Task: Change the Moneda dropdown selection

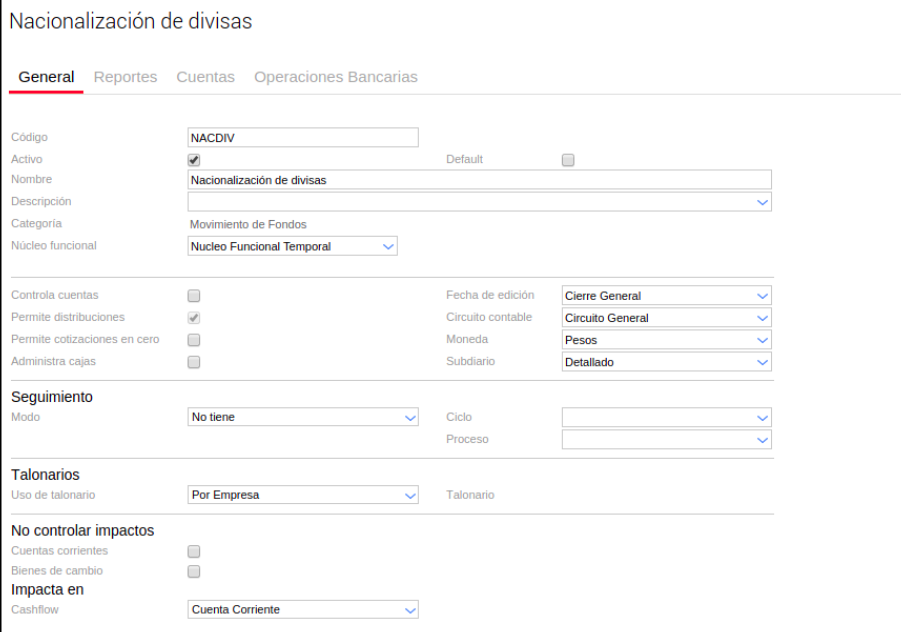Action: tap(666, 340)
